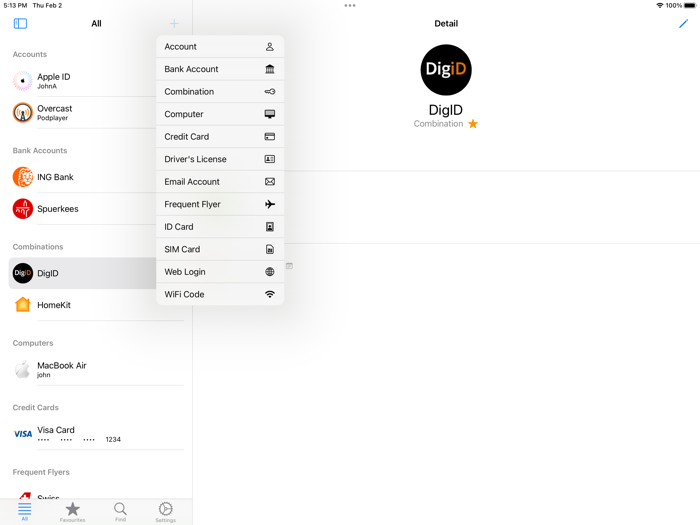700x525 pixels.
Task: Select the WiFi Code menu entry
Action: pyautogui.click(x=220, y=294)
